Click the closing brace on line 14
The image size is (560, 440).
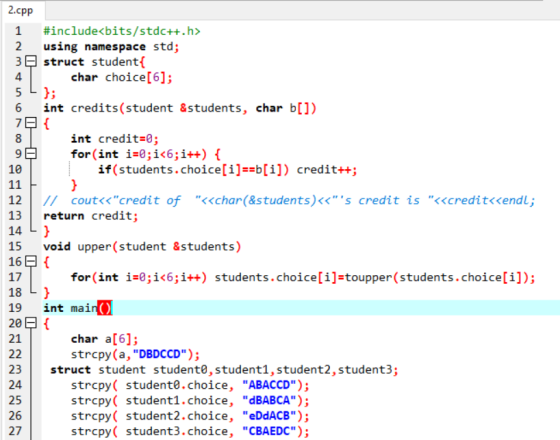pos(46,231)
